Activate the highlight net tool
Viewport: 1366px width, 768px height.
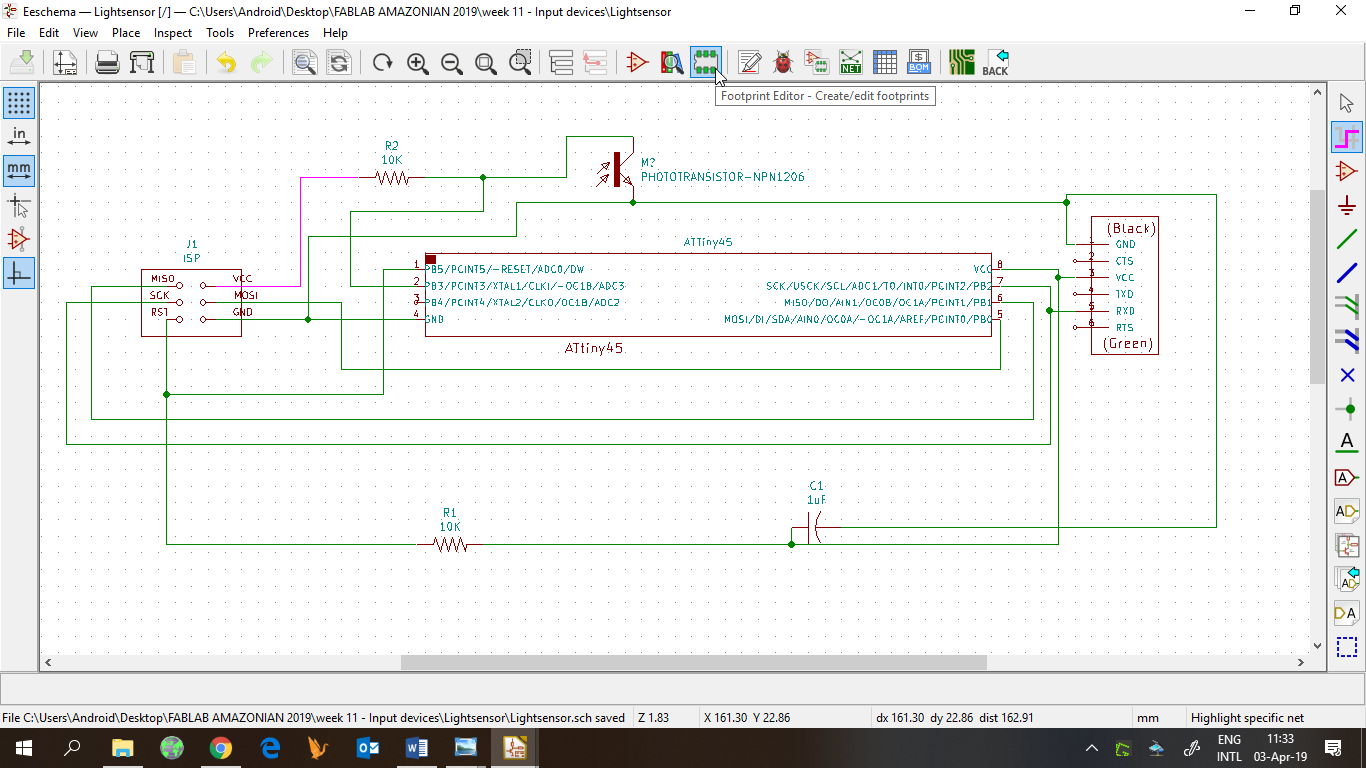pyautogui.click(x=1347, y=137)
